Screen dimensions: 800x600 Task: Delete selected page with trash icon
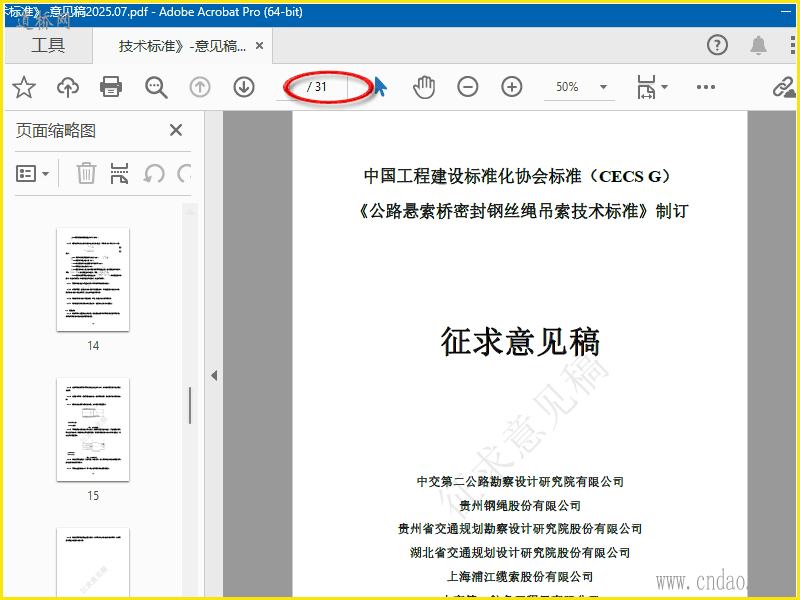point(86,173)
